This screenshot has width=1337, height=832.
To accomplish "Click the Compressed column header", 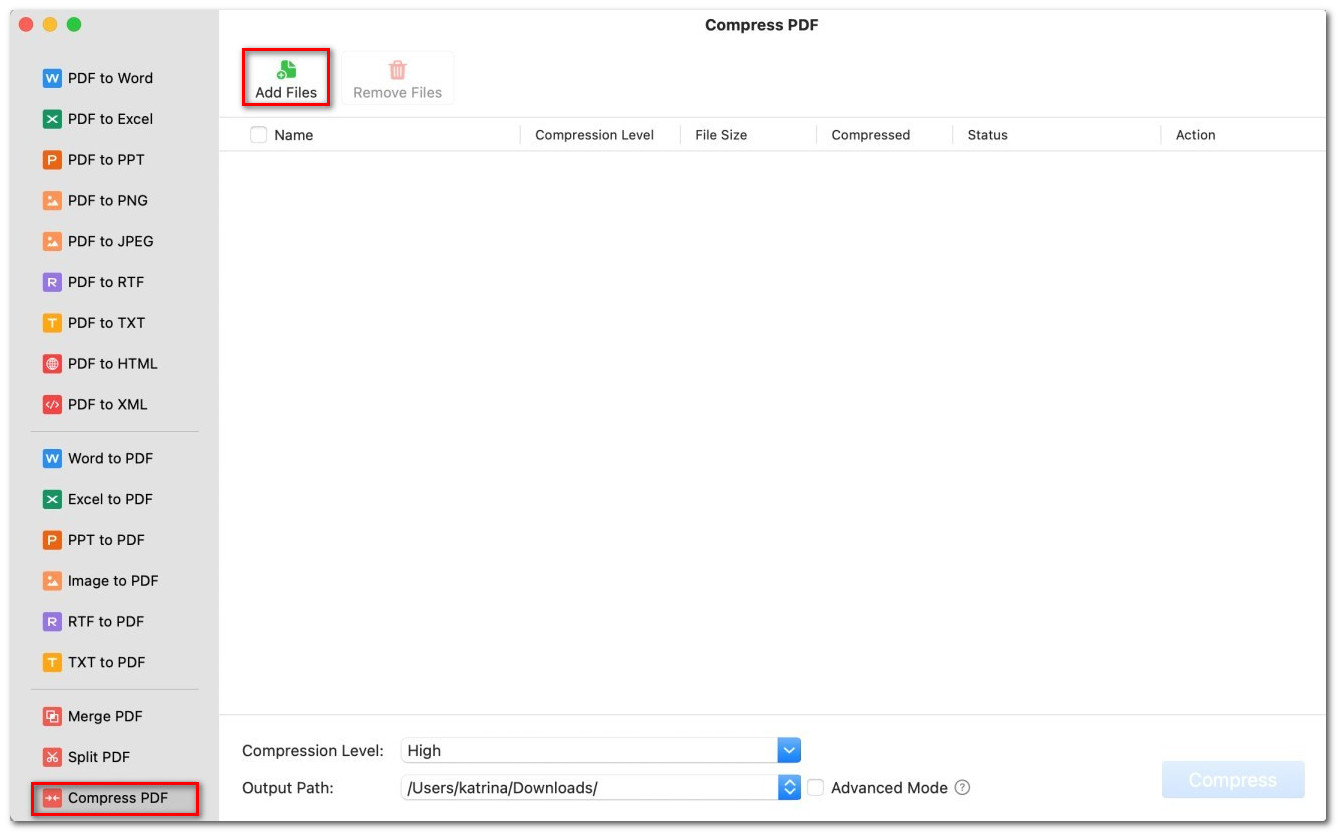I will click(871, 135).
